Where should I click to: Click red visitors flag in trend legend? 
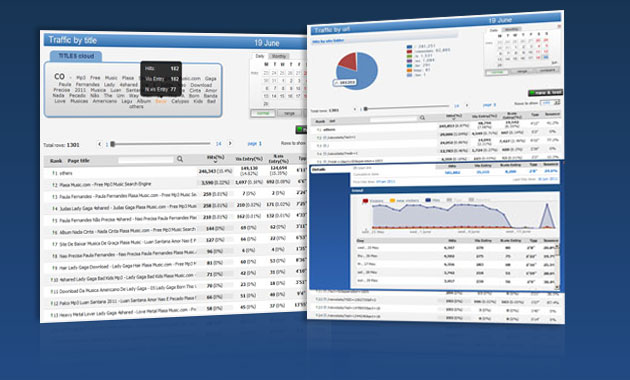[366, 201]
